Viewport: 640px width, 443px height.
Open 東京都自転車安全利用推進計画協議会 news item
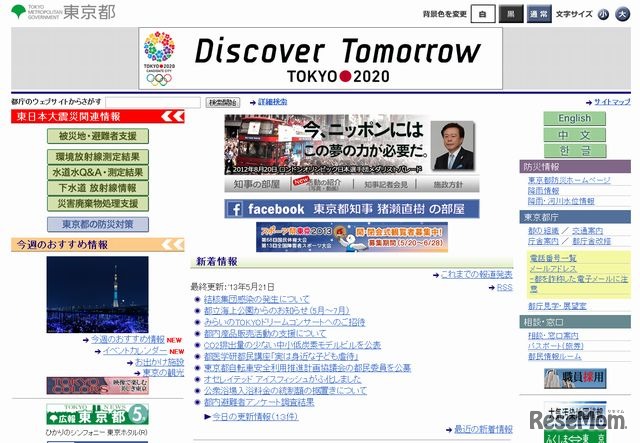tap(307, 368)
